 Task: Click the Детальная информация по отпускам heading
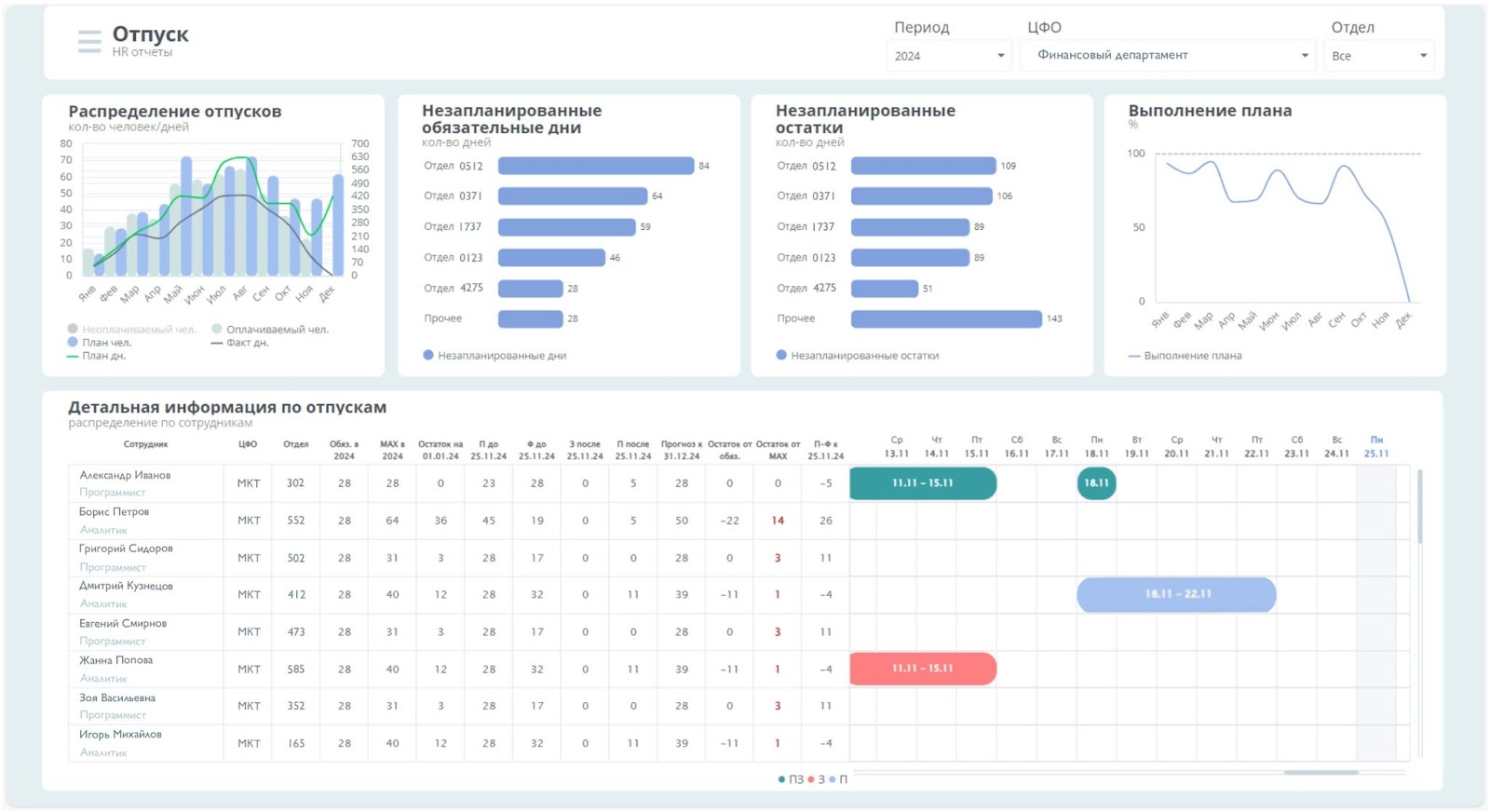tap(227, 407)
